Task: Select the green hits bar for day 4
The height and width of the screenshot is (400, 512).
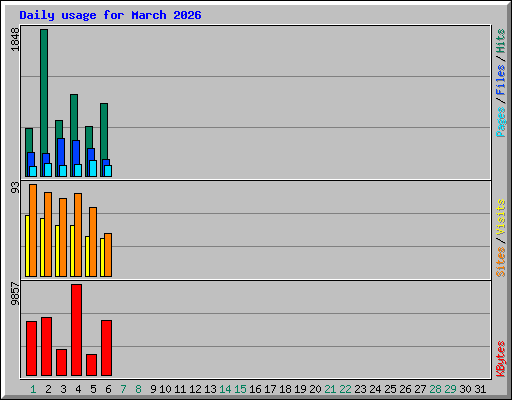Action: click(x=74, y=117)
